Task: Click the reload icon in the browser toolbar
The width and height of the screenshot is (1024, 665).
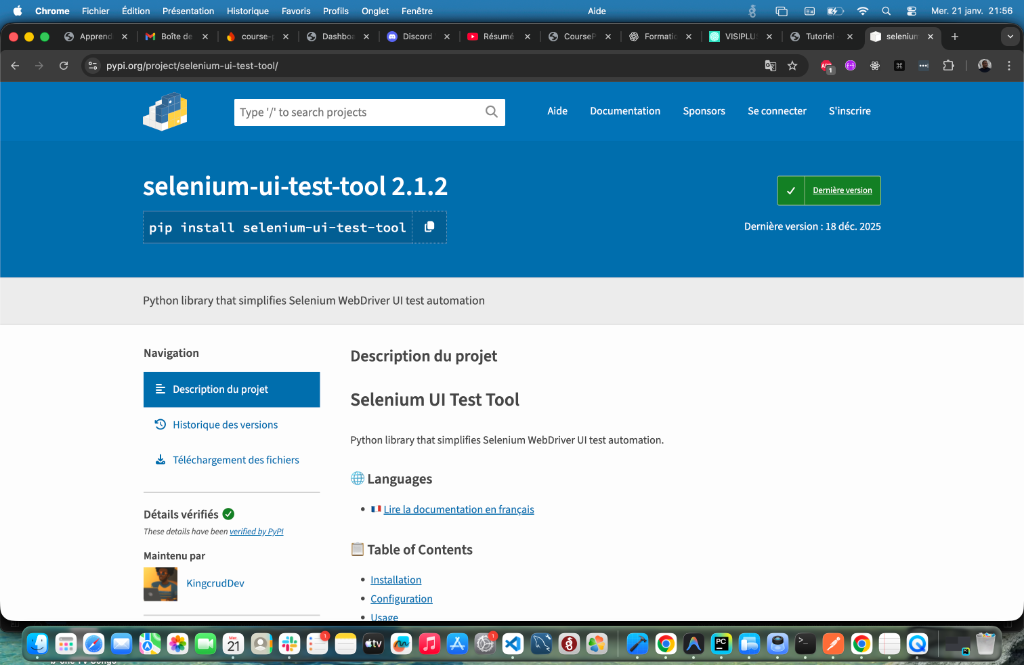Action: [63, 64]
